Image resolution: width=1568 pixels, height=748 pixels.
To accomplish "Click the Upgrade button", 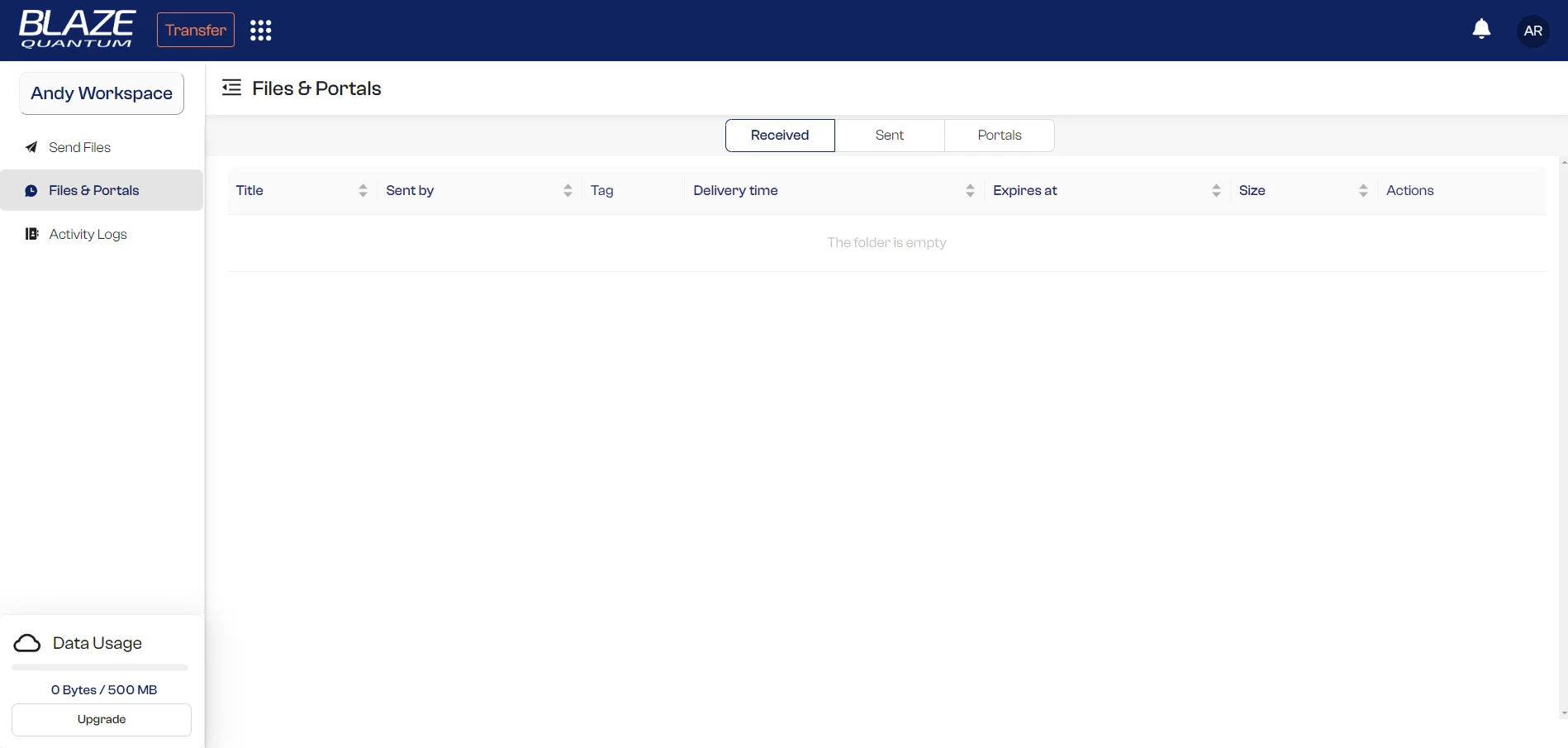I will (x=101, y=719).
